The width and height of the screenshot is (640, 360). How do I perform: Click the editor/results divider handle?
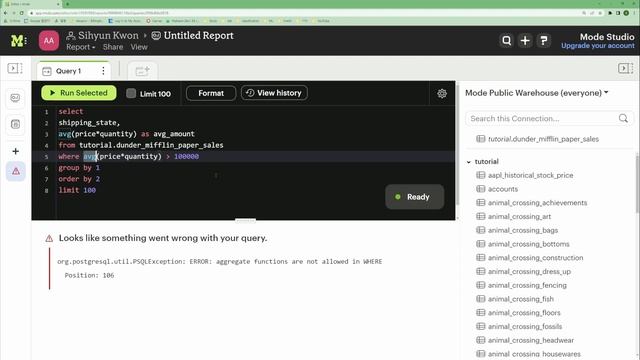point(245,221)
